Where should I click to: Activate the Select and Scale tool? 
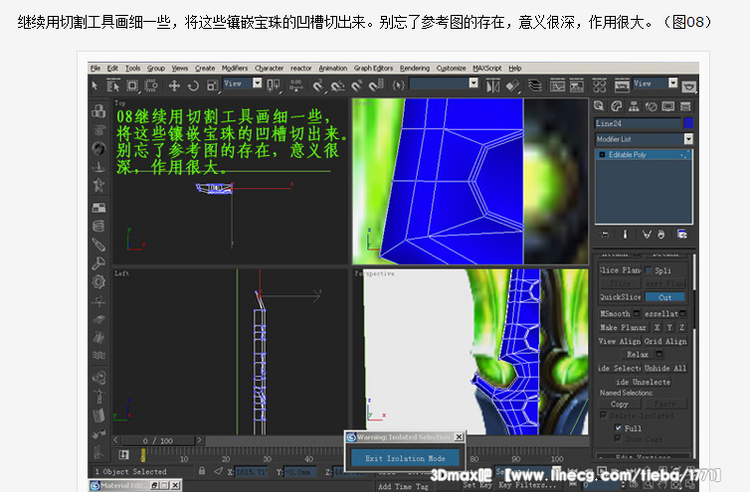[x=212, y=86]
